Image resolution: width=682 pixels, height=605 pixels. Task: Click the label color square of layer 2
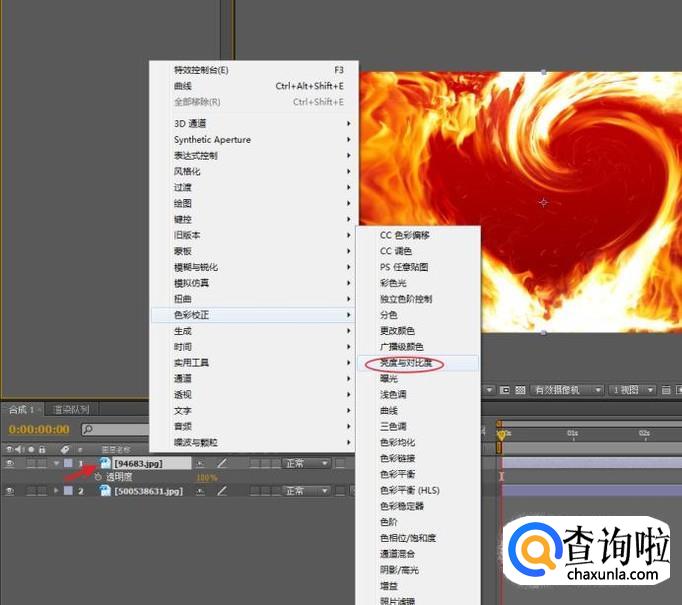[67, 491]
